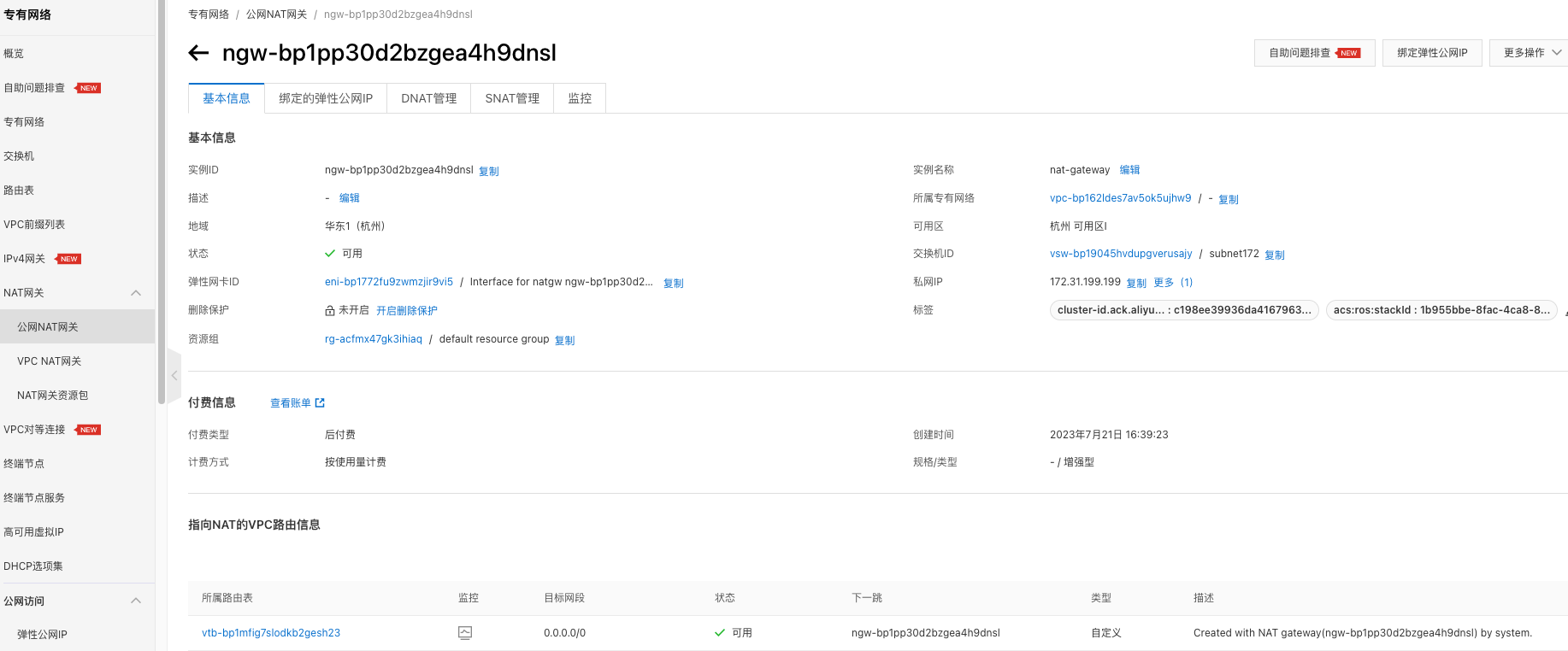Viewport: 1568px width, 651px height.
Task: Click the back arrow beside instance title
Action: (198, 53)
